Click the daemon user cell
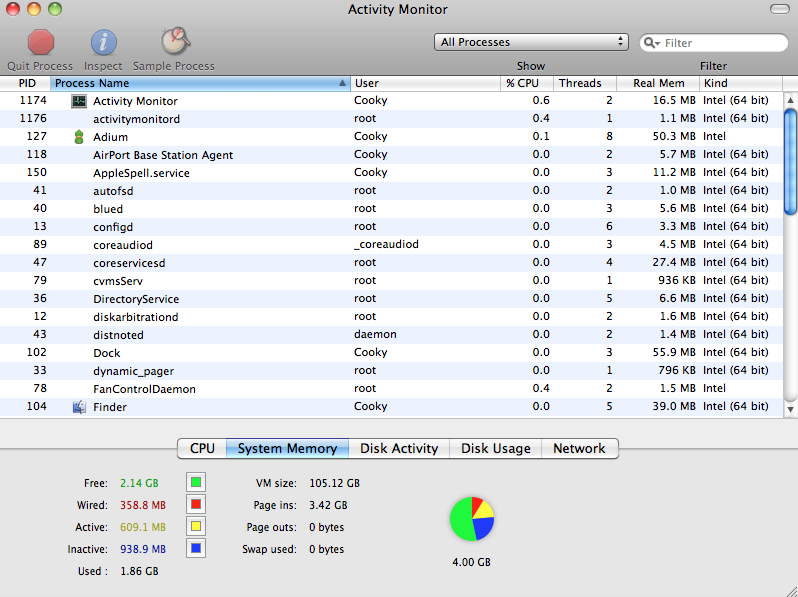This screenshot has height=597, width=798. pos(375,334)
